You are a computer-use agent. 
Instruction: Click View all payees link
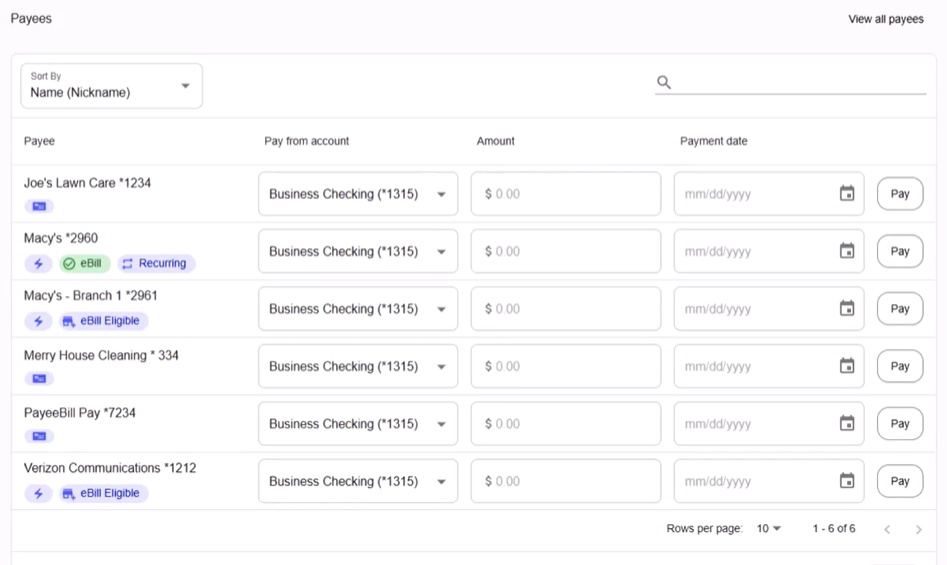click(885, 19)
